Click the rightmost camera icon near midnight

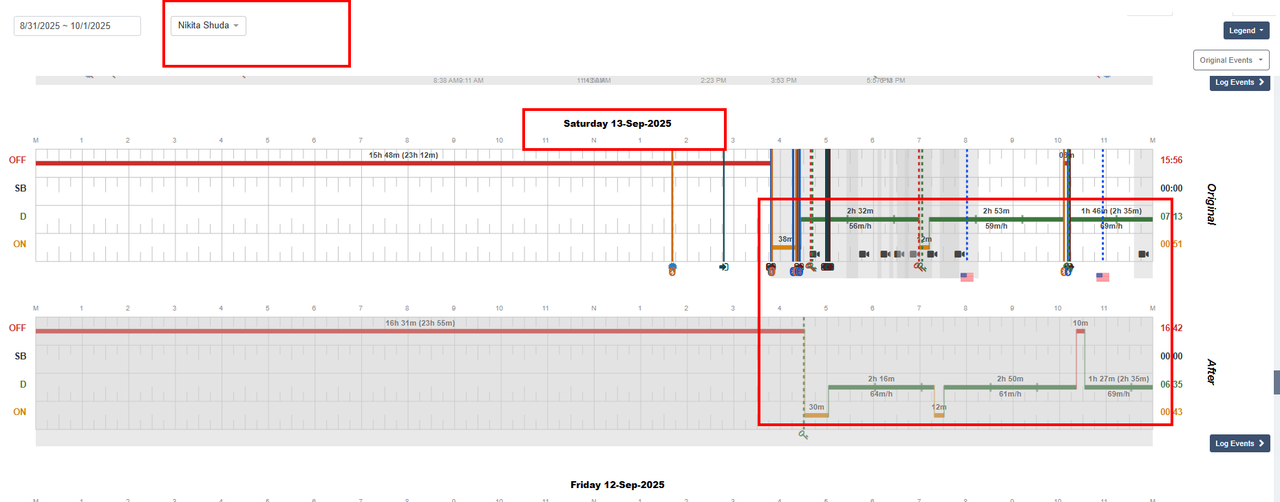pyautogui.click(x=1143, y=254)
